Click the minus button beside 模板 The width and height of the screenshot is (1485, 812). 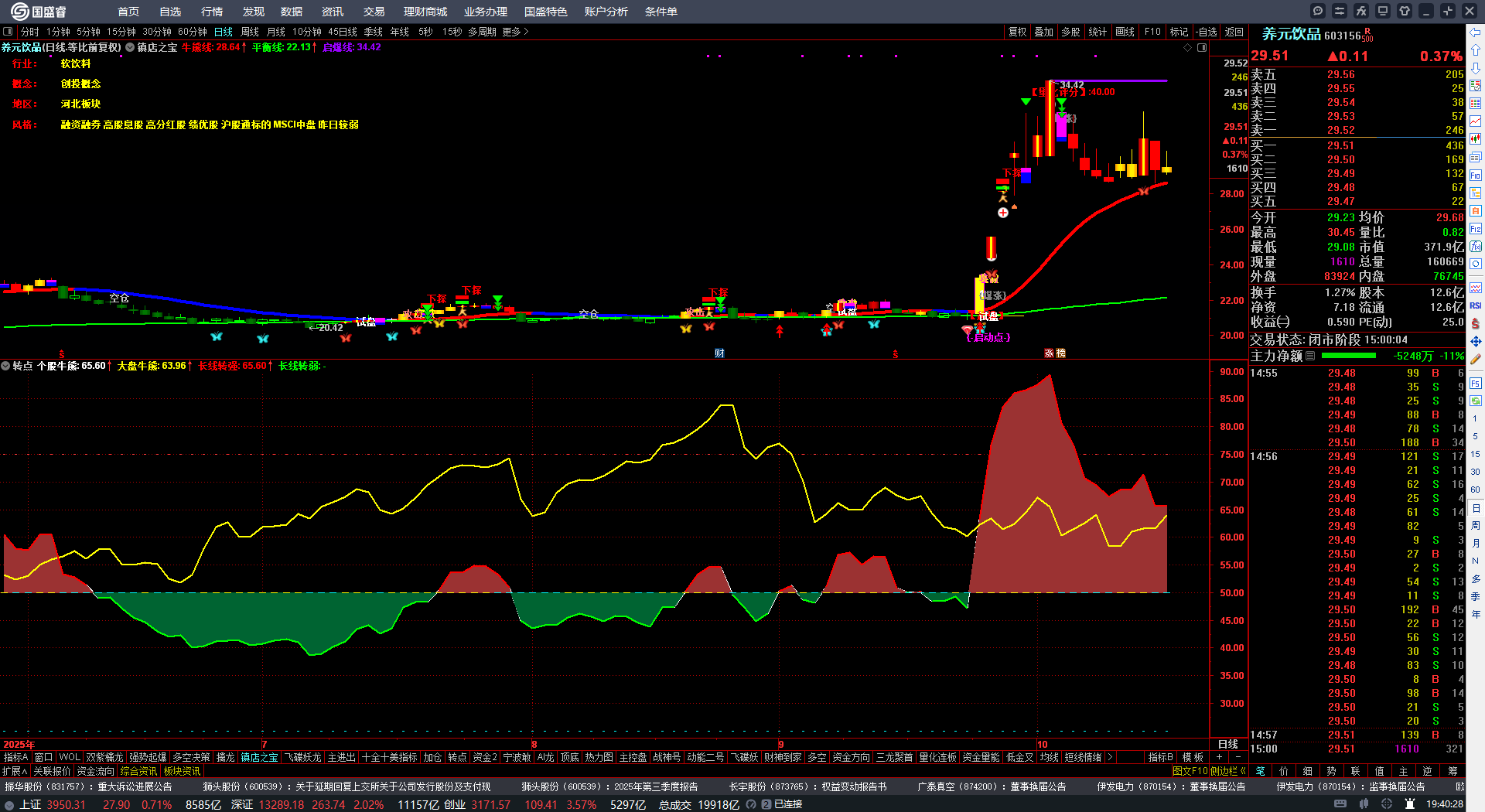1237,757
